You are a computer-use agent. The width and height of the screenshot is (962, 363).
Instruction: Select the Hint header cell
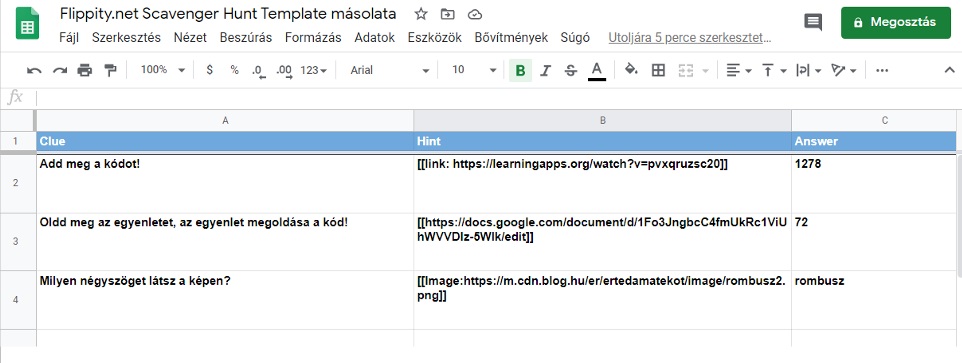[x=602, y=141]
